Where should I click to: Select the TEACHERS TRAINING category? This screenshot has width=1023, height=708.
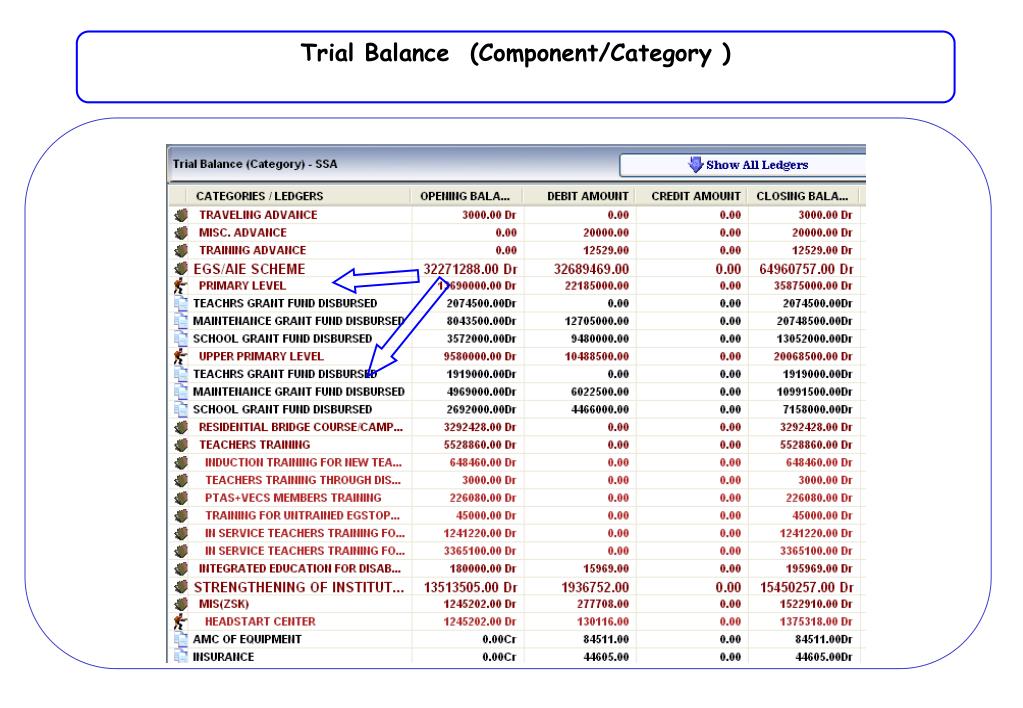tap(254, 445)
